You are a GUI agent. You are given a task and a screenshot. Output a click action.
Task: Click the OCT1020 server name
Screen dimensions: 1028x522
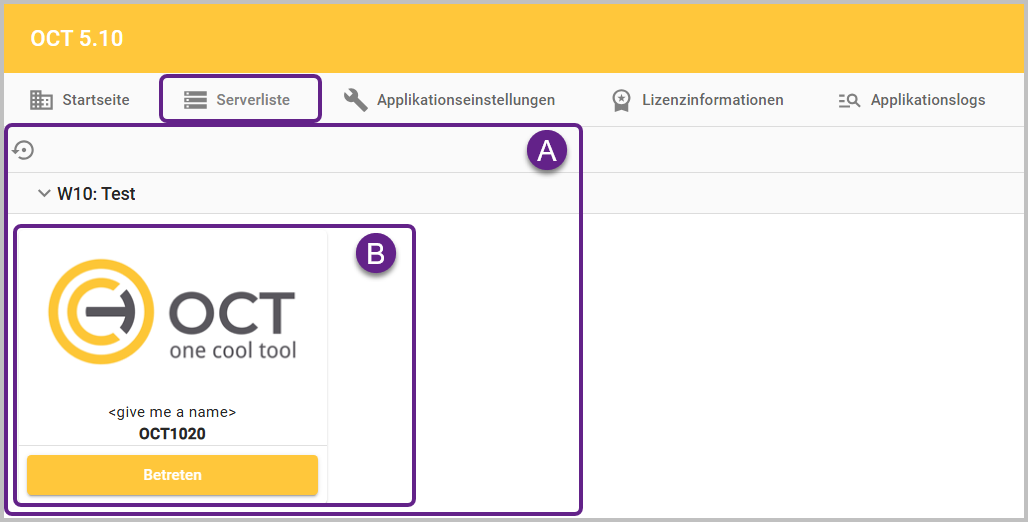[x=172, y=434]
